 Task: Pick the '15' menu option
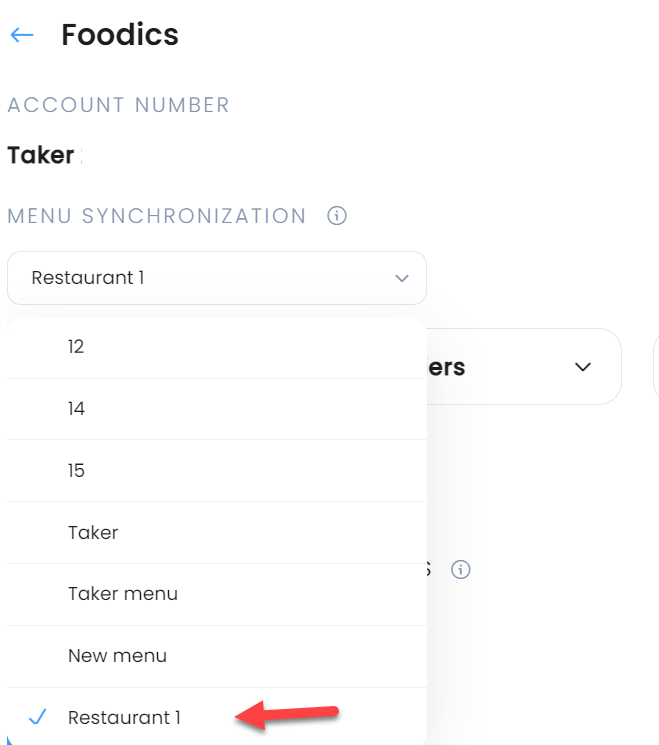[x=217, y=471]
